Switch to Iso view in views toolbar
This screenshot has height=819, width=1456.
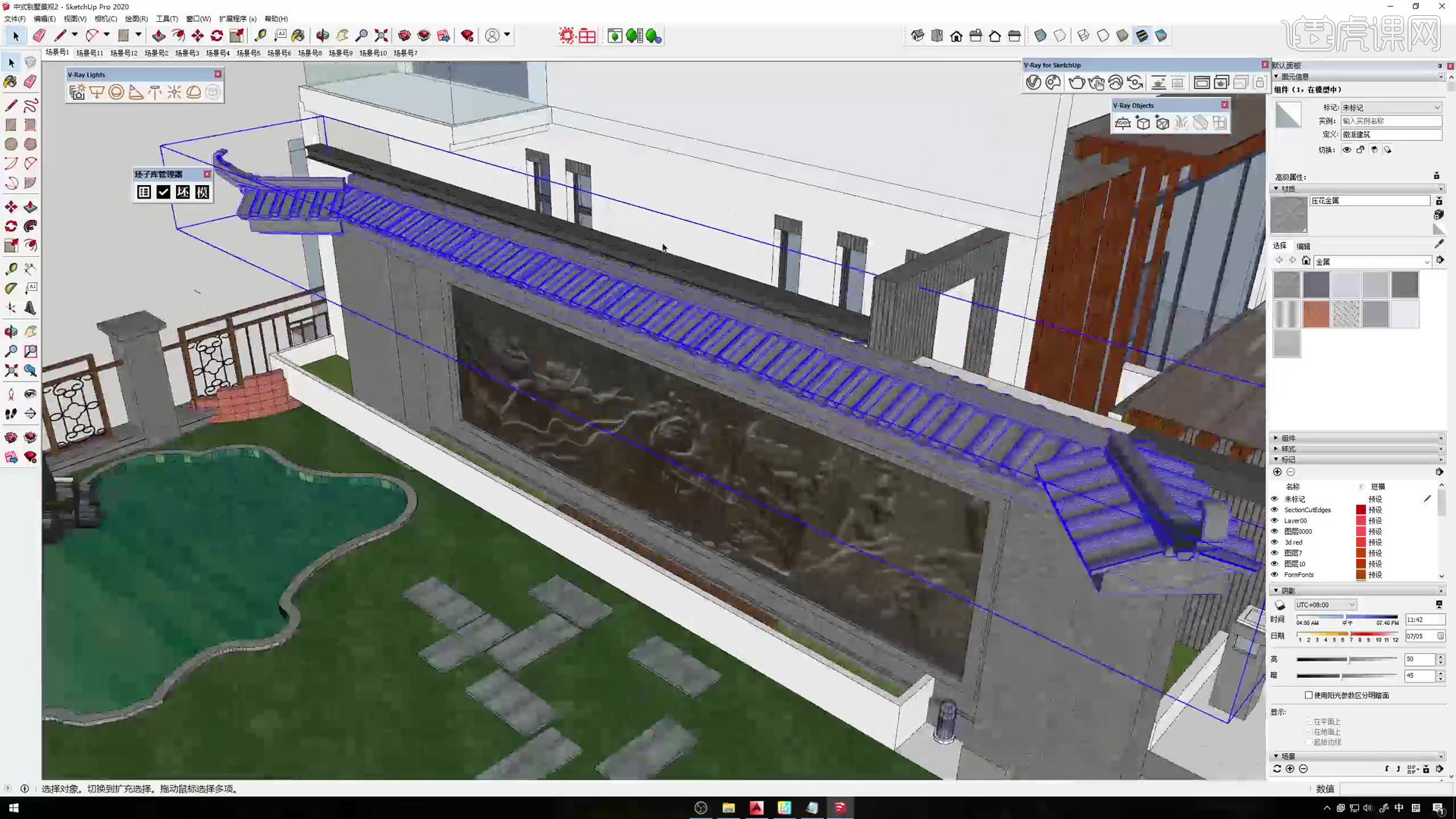918,36
